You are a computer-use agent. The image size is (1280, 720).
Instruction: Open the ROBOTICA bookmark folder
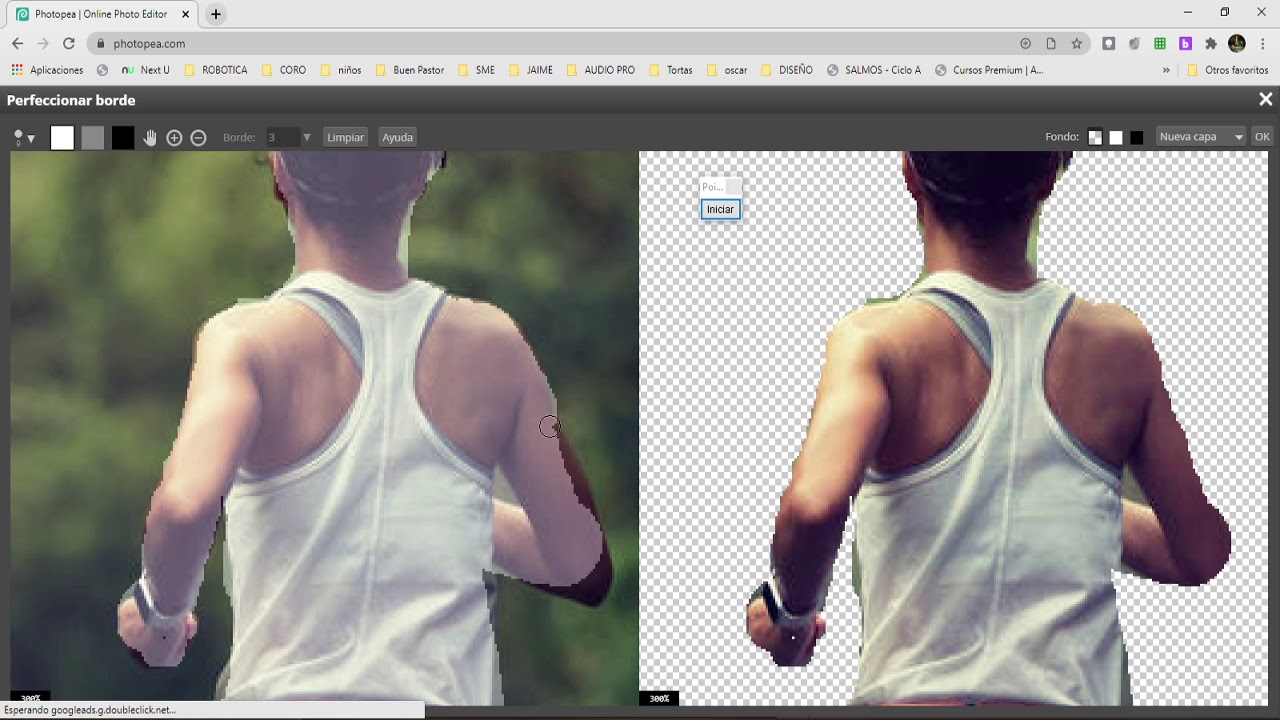click(x=215, y=70)
